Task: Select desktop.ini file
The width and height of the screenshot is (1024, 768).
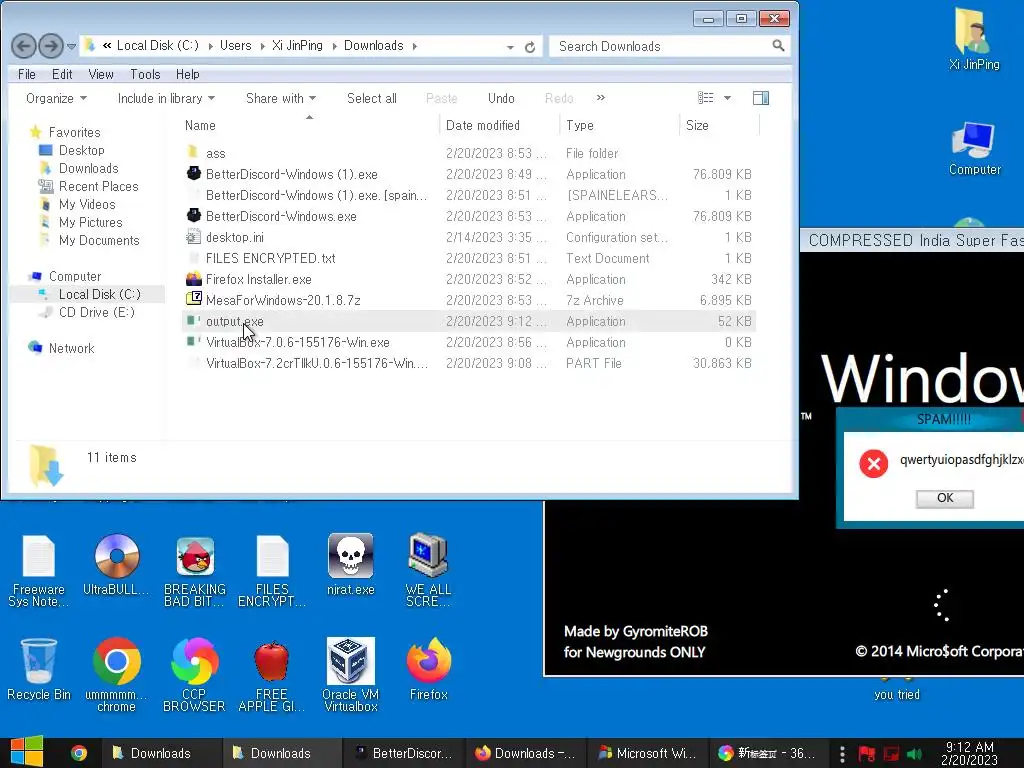Action: (468, 237)
